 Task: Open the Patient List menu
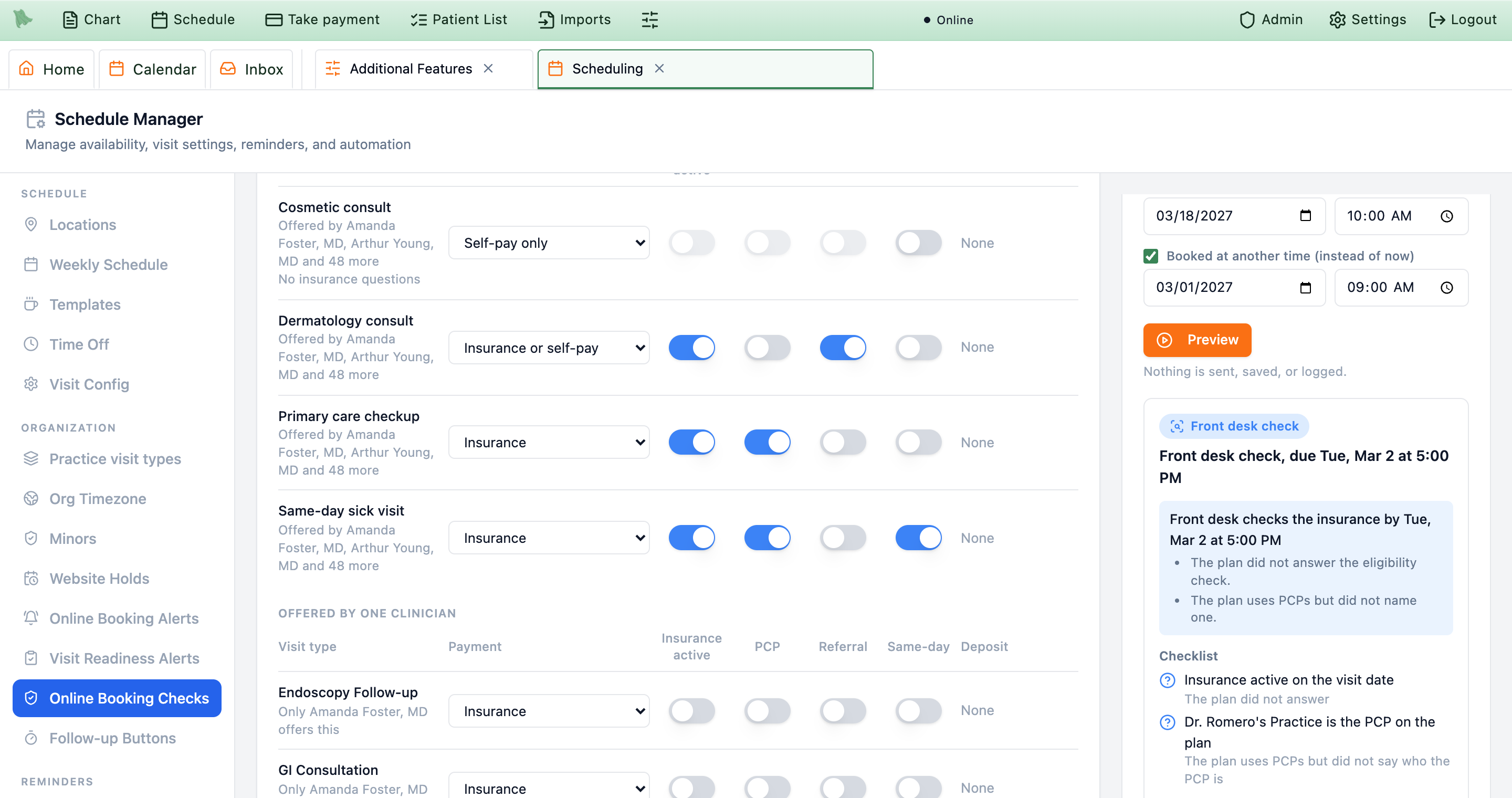pyautogui.click(x=458, y=20)
